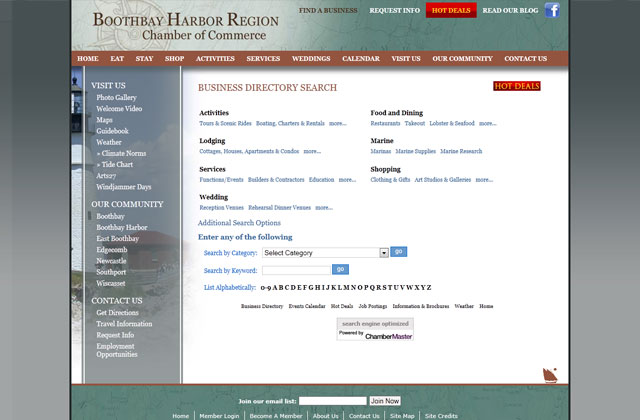Open Job Postings footer link
This screenshot has width=640, height=420.
pyautogui.click(x=373, y=306)
